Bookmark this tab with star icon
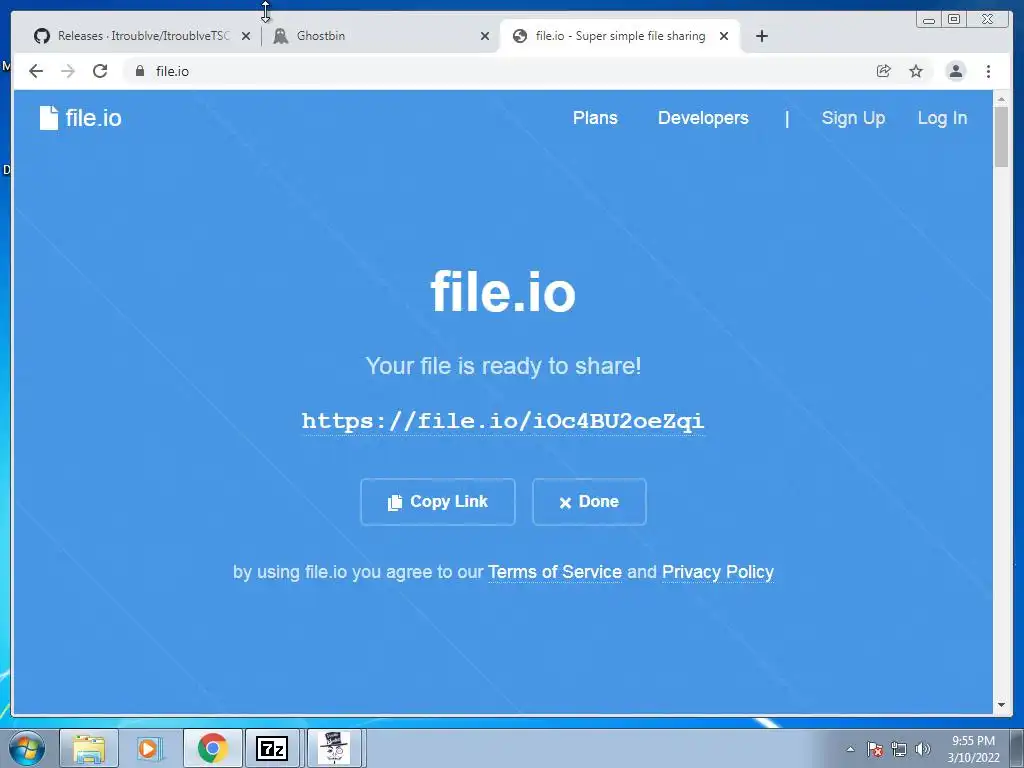This screenshot has height=768, width=1024. (x=916, y=71)
